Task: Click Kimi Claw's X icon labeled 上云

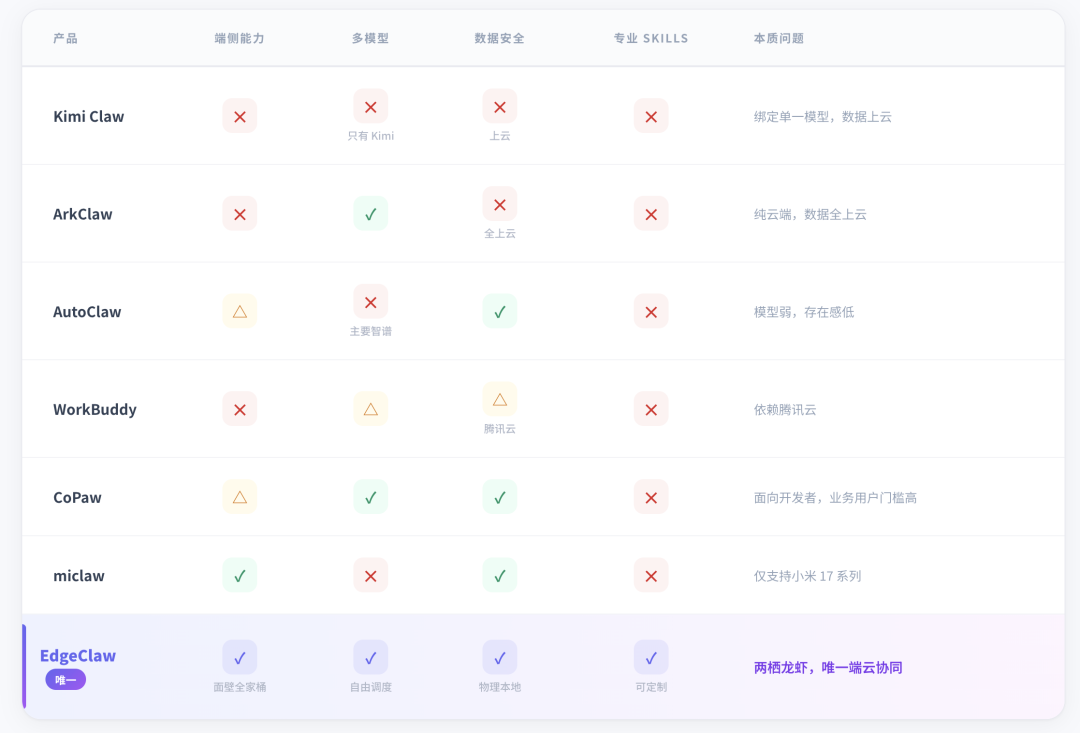Action: (x=500, y=107)
